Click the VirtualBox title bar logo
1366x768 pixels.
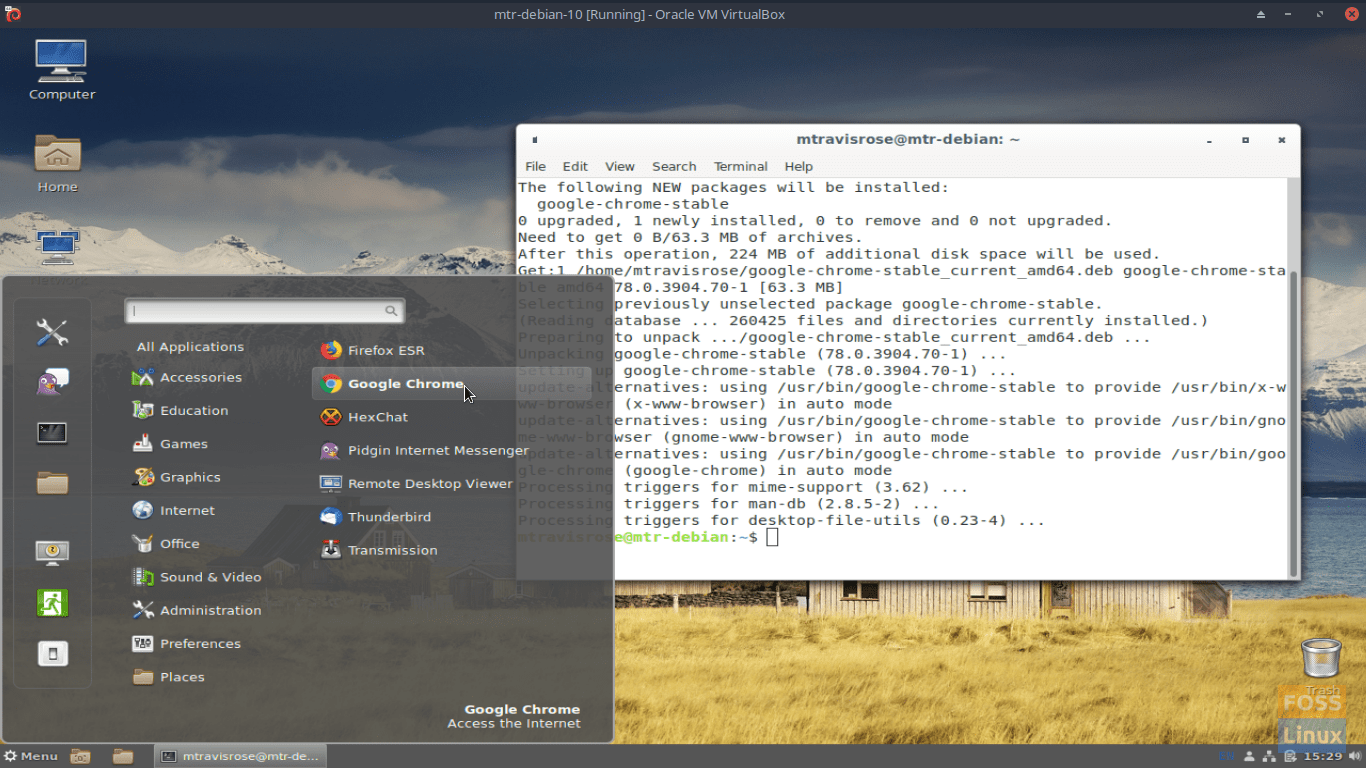13,14
